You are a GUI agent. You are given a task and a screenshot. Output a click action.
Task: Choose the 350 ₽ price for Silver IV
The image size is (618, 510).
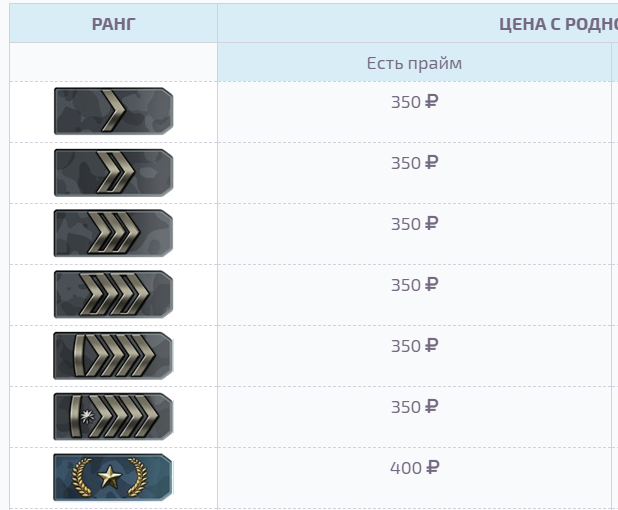coord(414,285)
